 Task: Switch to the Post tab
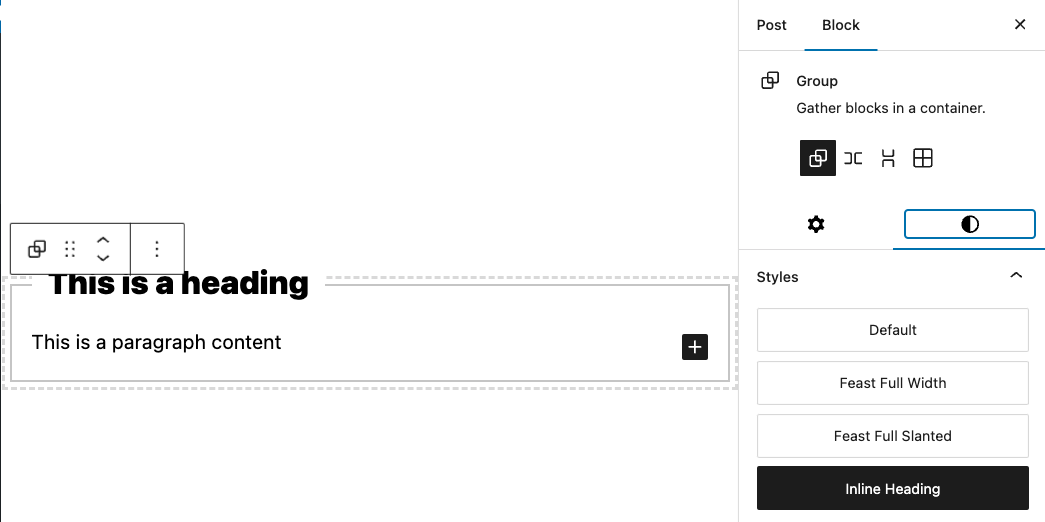tap(771, 25)
